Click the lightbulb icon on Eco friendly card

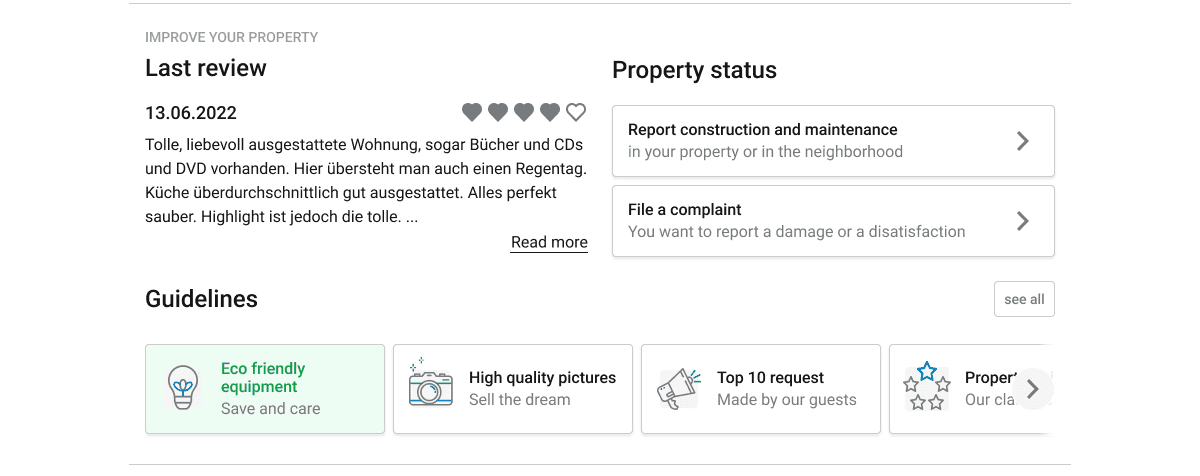182,388
